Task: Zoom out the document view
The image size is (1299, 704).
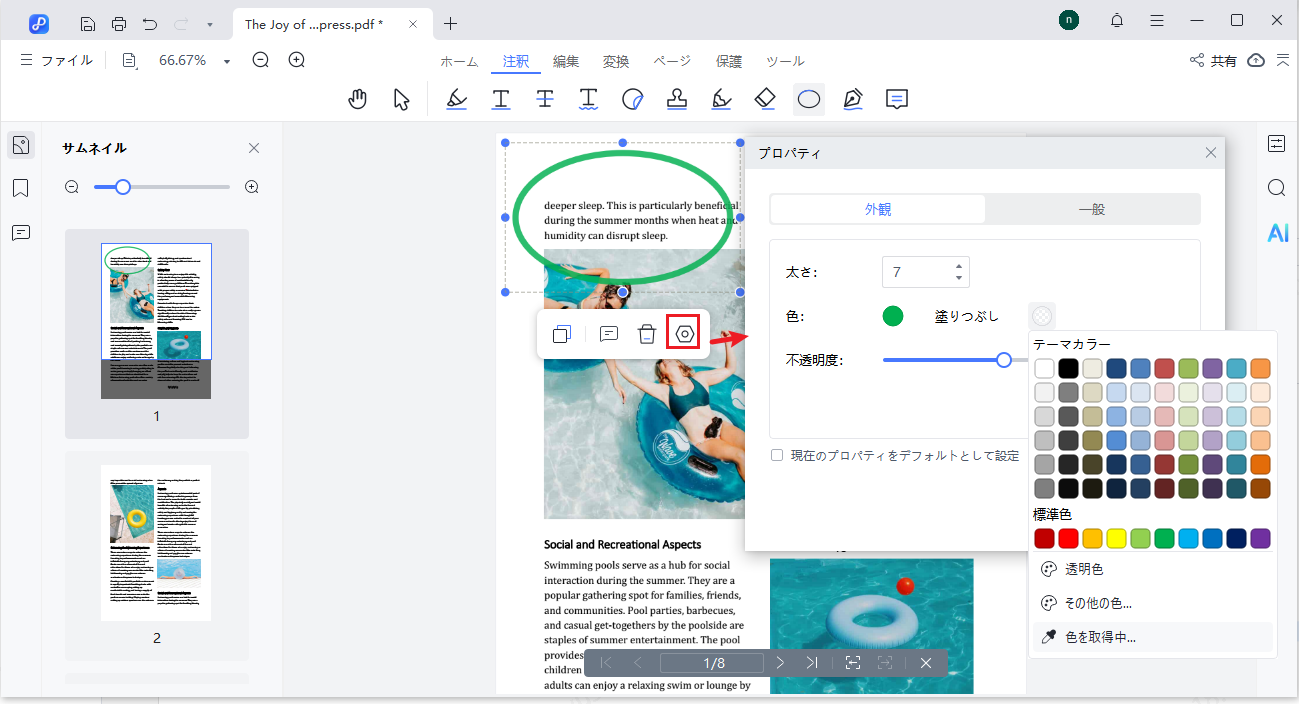Action: 261,60
